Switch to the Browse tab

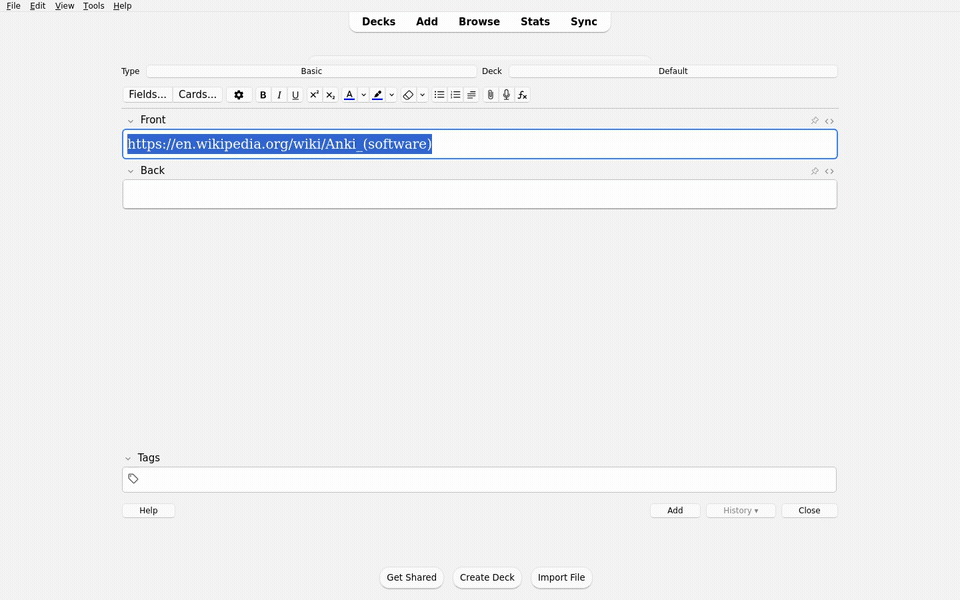coord(479,21)
